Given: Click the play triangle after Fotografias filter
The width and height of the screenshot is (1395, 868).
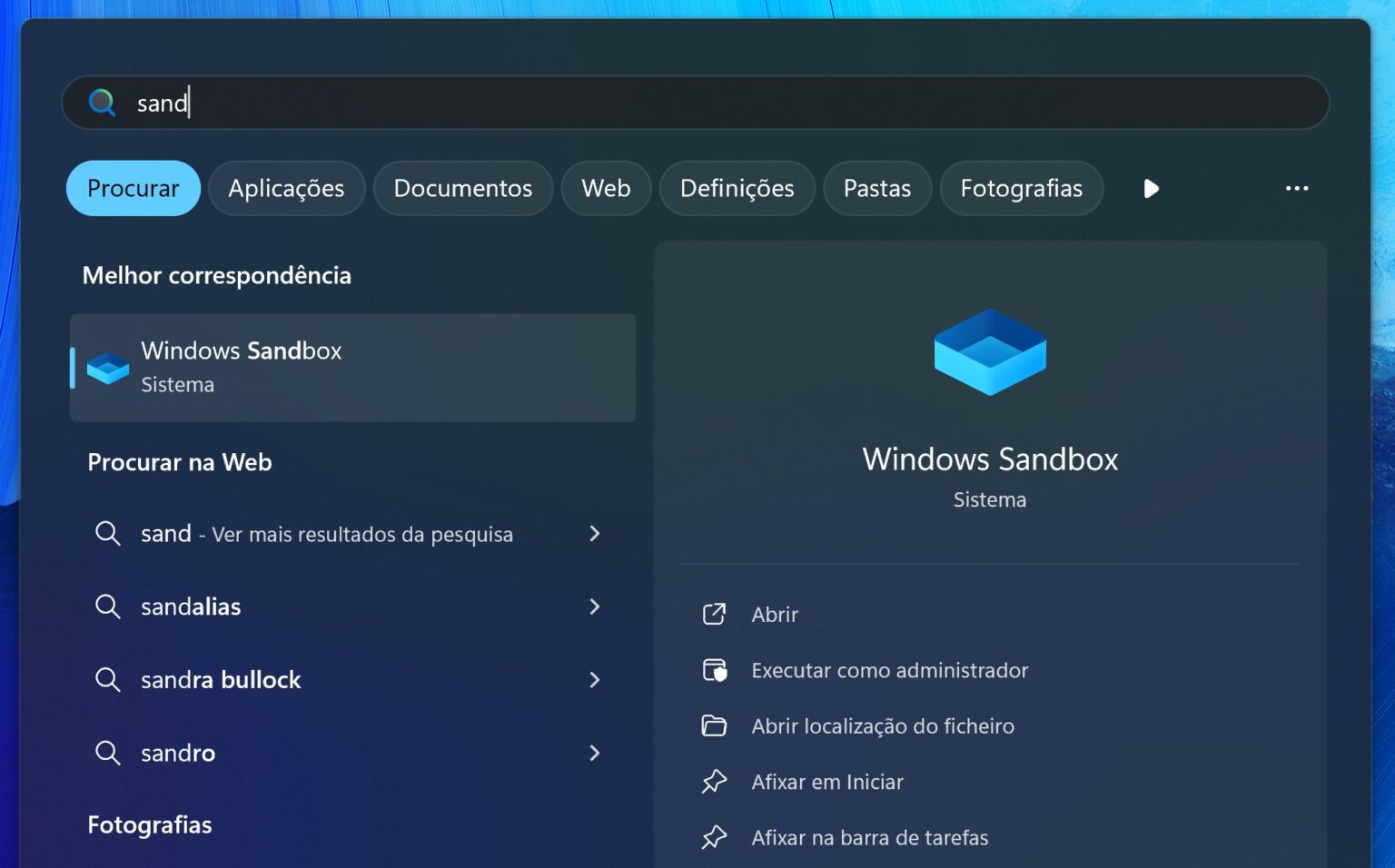Looking at the screenshot, I should (x=1151, y=188).
